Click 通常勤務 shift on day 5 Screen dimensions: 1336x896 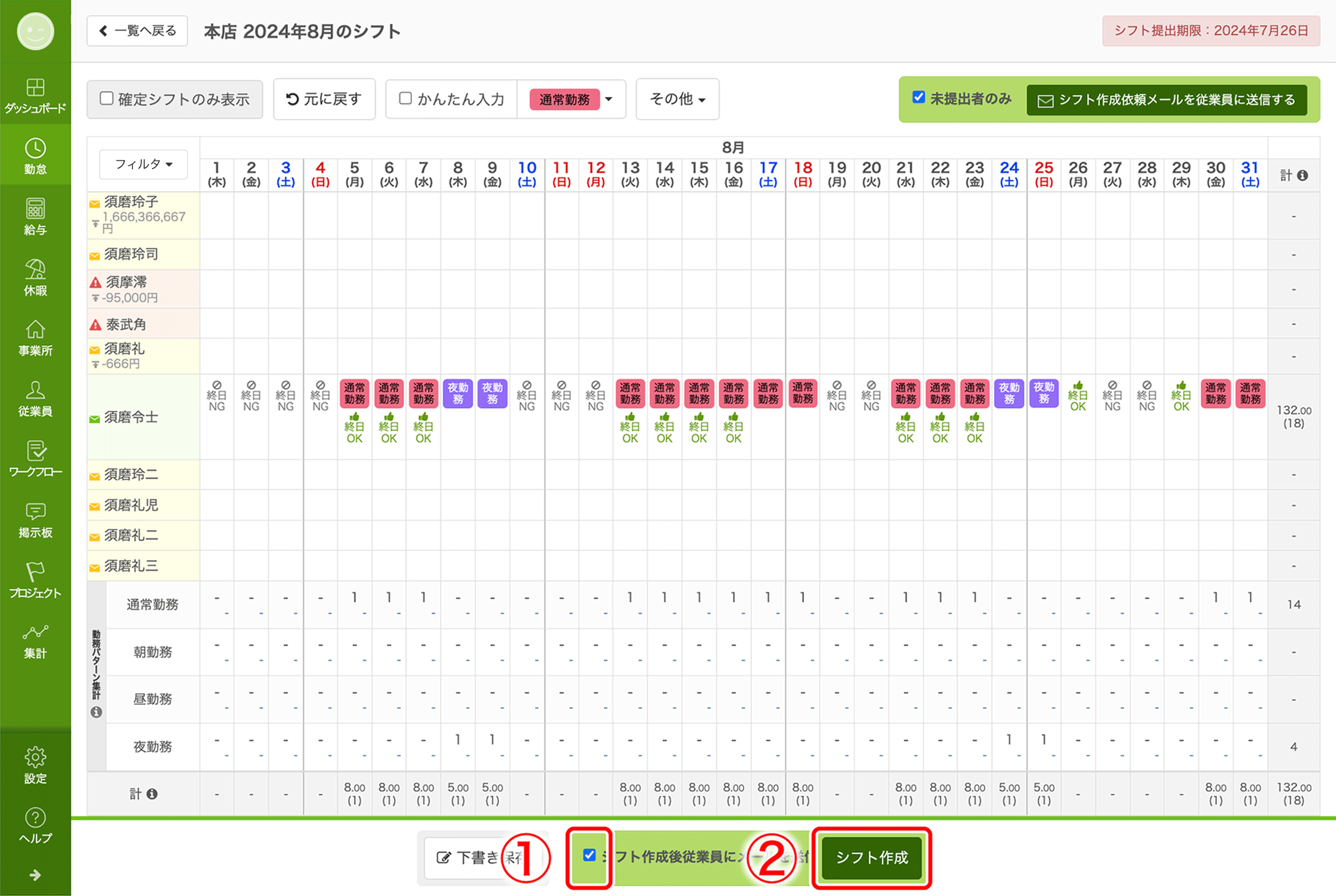354,393
